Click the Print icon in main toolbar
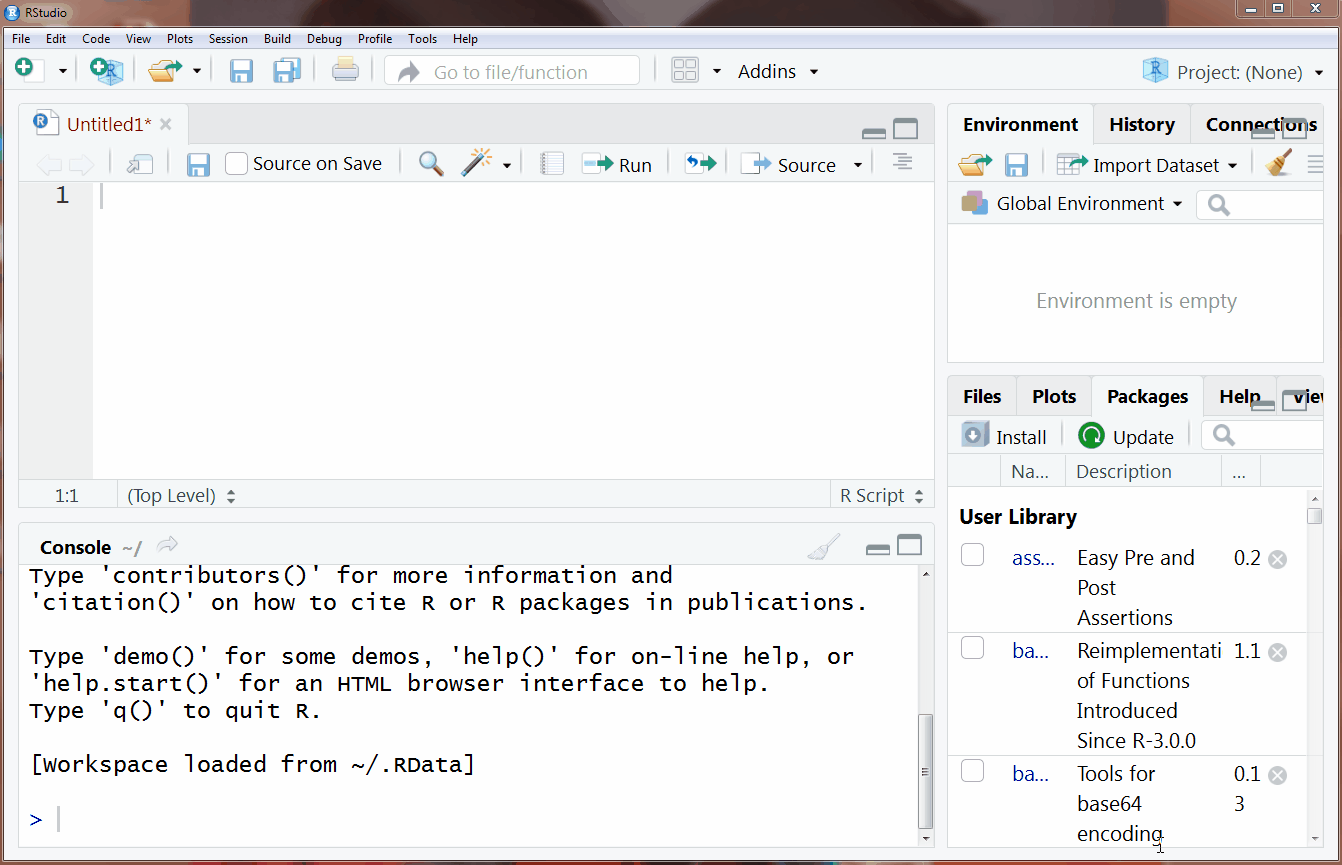This screenshot has width=1342, height=865. (345, 71)
